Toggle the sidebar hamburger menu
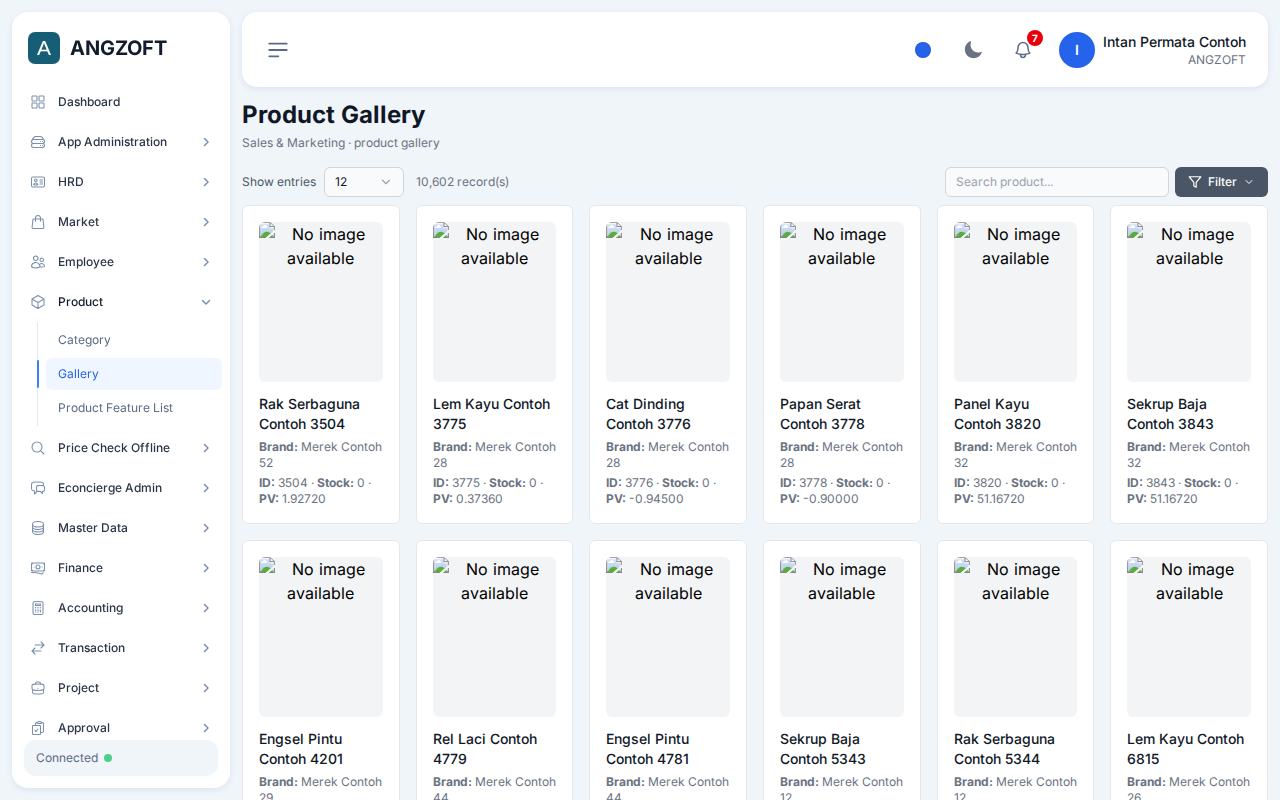 [278, 50]
